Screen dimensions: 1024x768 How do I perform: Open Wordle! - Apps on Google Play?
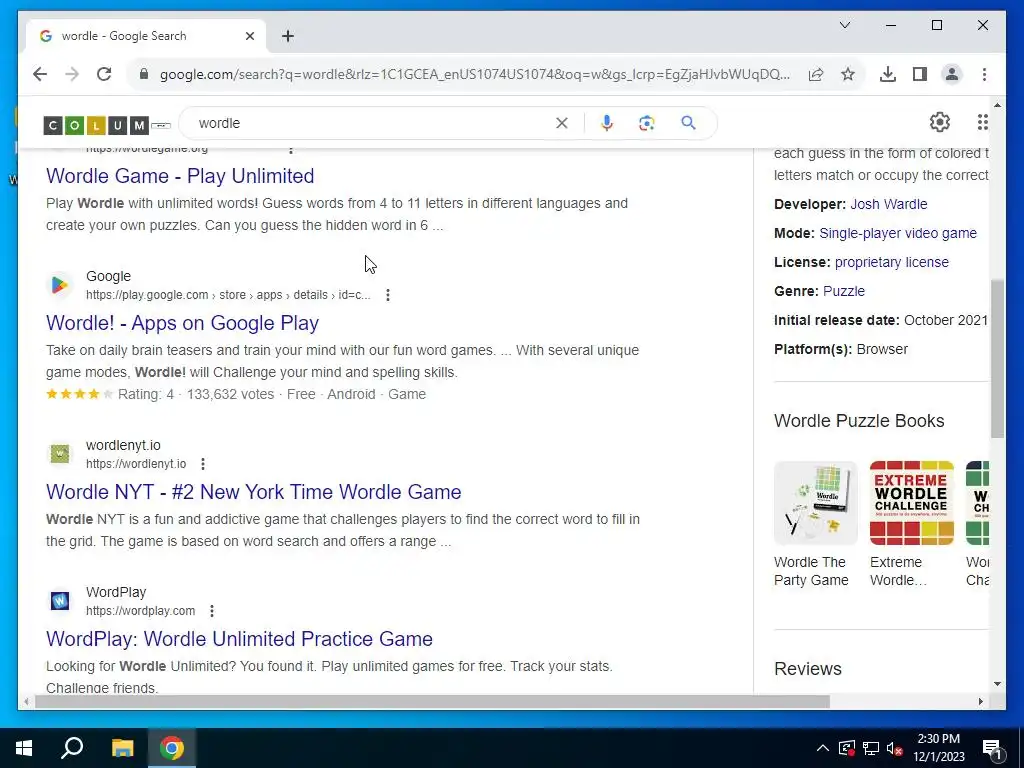point(182,323)
